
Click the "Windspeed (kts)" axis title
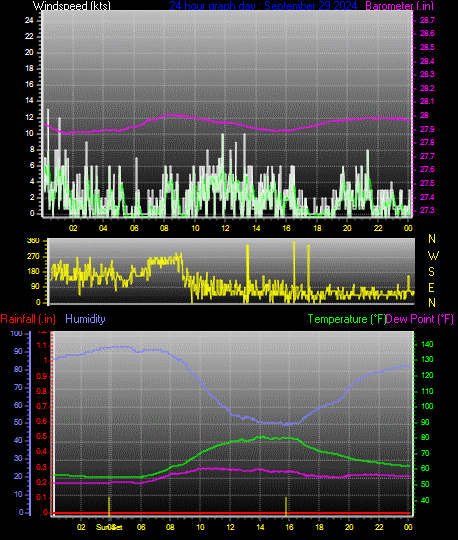72,6
